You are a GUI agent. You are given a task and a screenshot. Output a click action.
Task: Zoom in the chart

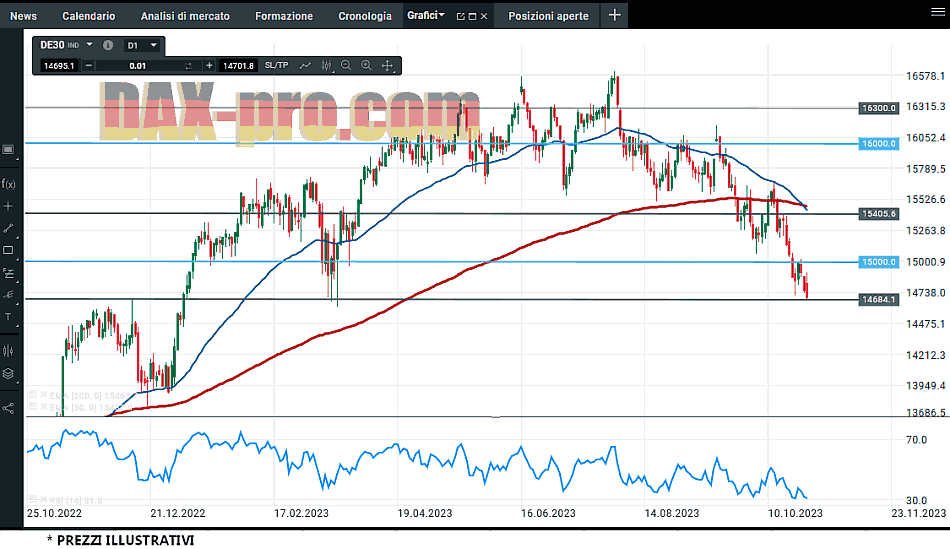pyautogui.click(x=366, y=65)
